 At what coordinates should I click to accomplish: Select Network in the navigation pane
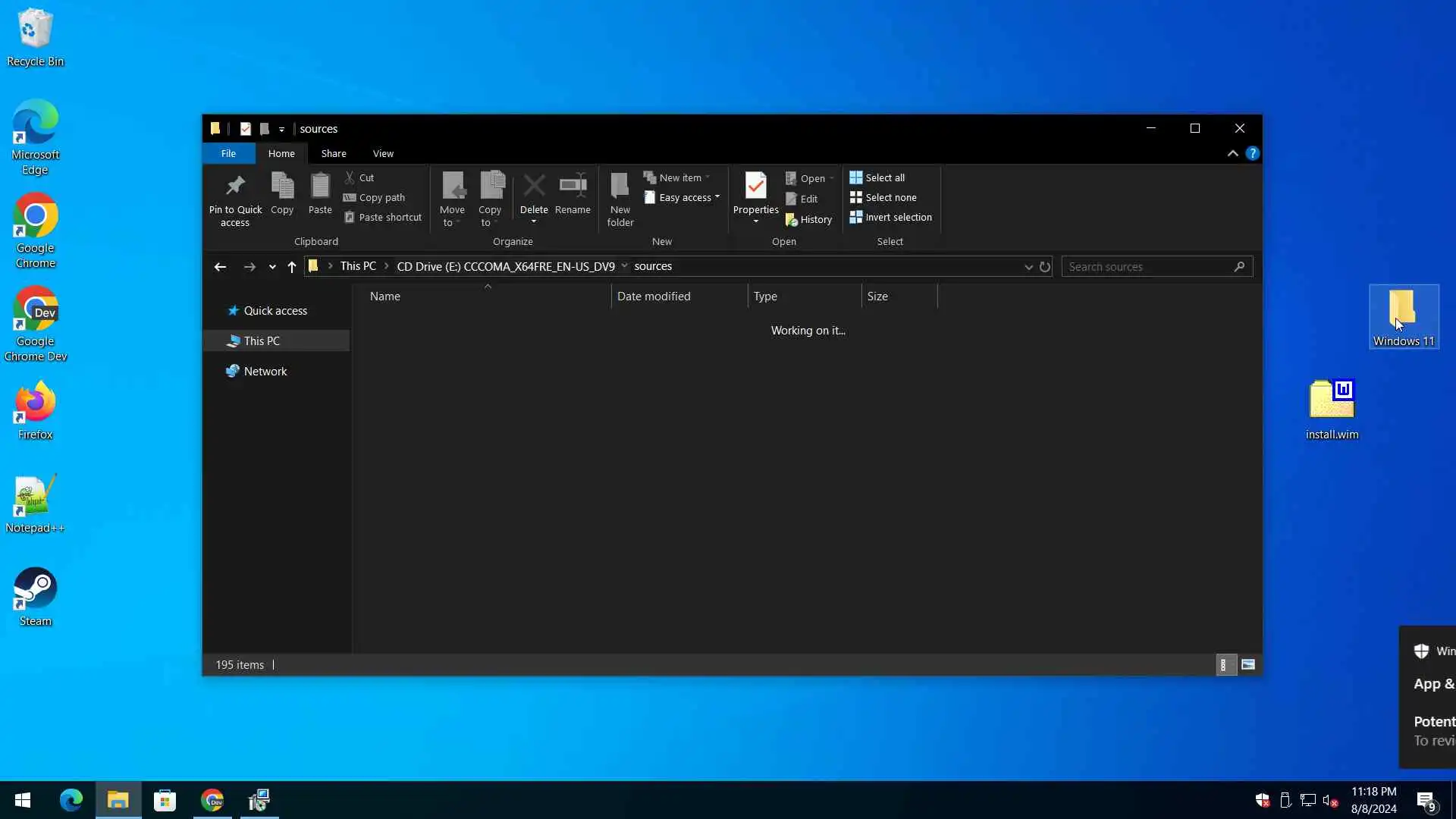coord(265,372)
